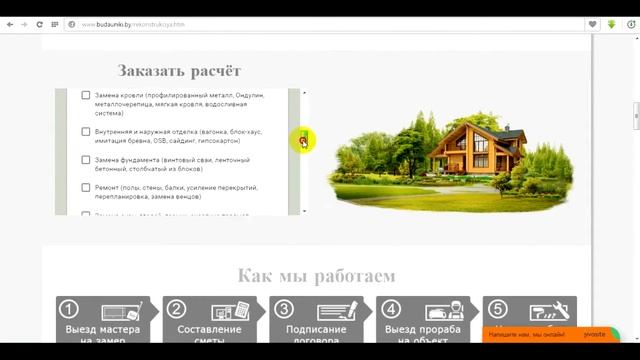Check the Замена кровли option
Screen dimensions: 640x360
pyautogui.click(x=86, y=95)
